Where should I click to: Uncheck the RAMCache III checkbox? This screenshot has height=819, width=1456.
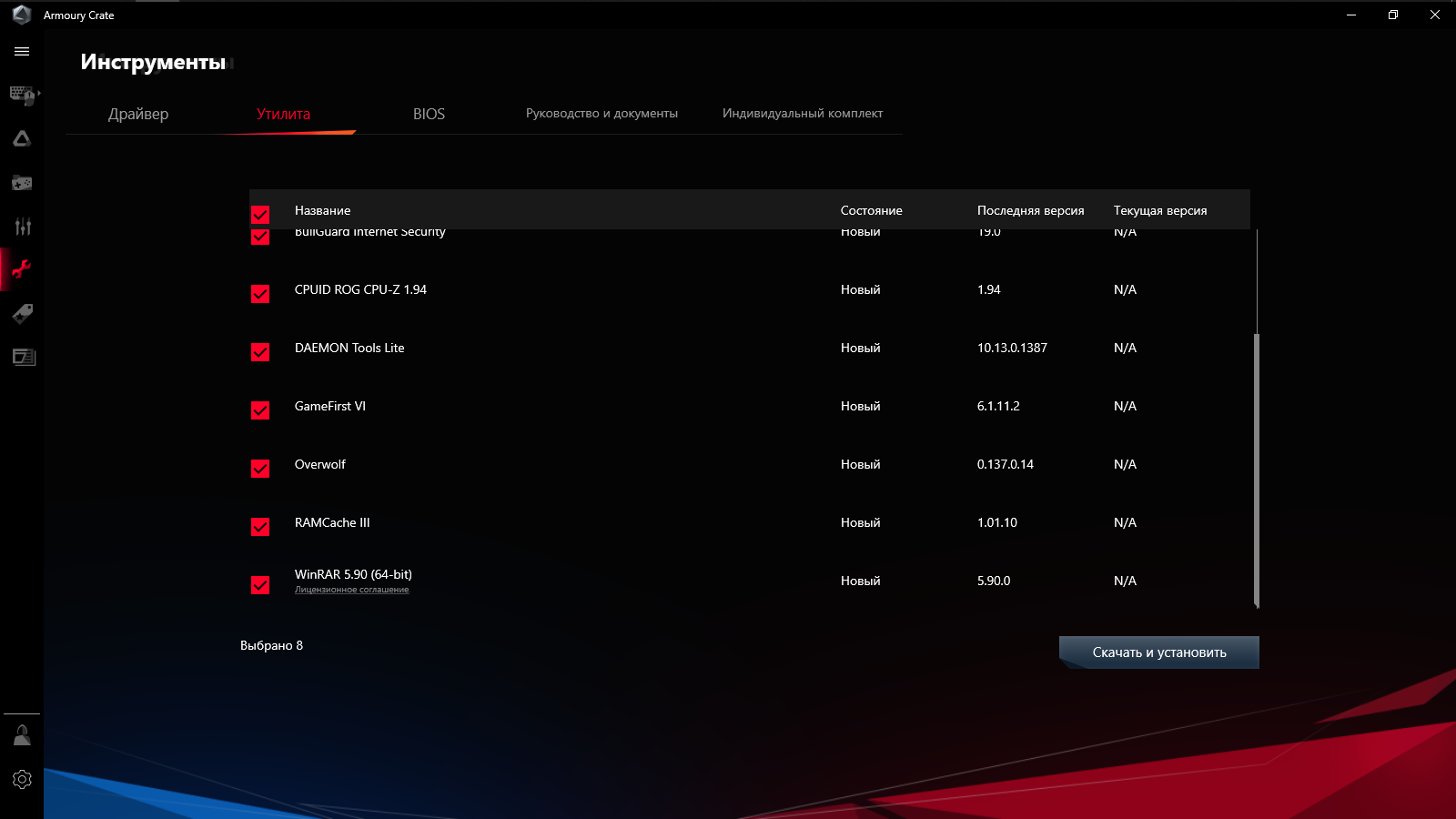pos(260,527)
